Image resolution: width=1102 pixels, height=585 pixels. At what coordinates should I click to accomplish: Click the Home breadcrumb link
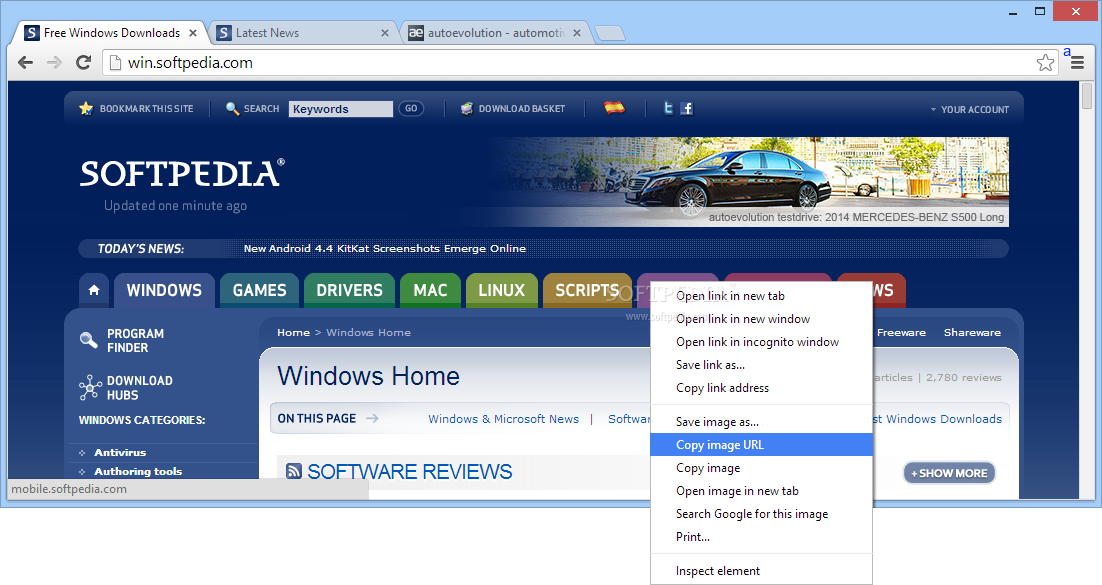(293, 333)
